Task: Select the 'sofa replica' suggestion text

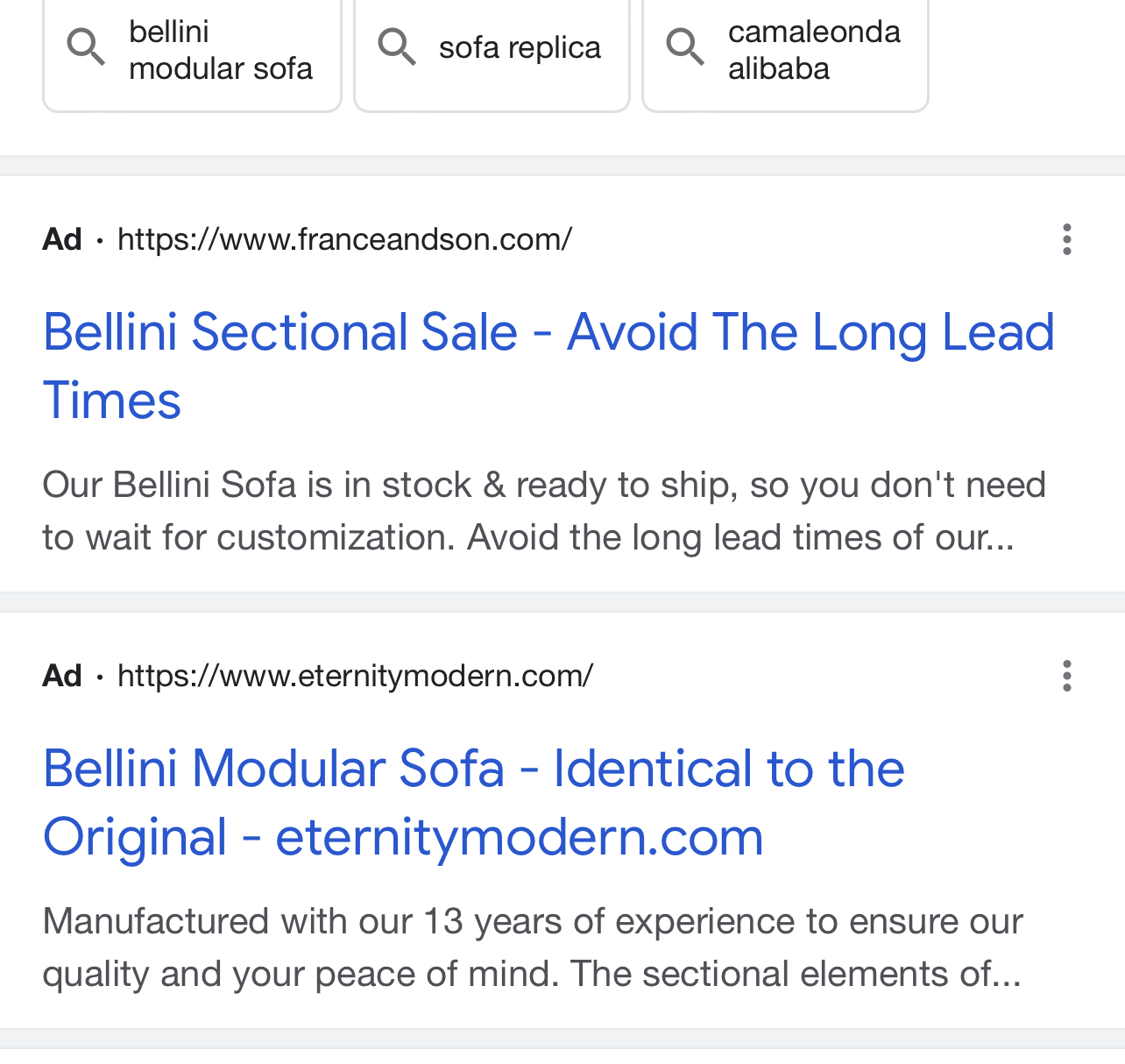Action: click(520, 47)
